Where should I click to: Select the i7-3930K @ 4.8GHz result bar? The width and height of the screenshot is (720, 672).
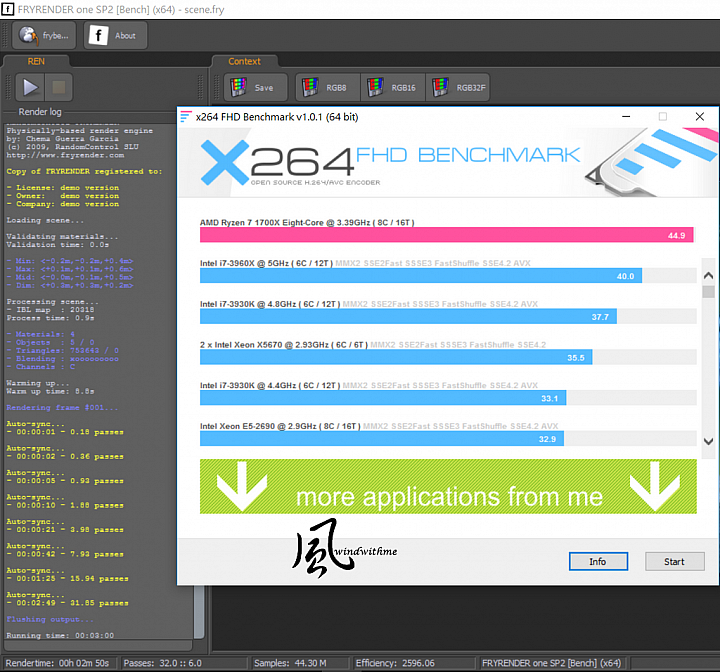pos(408,316)
